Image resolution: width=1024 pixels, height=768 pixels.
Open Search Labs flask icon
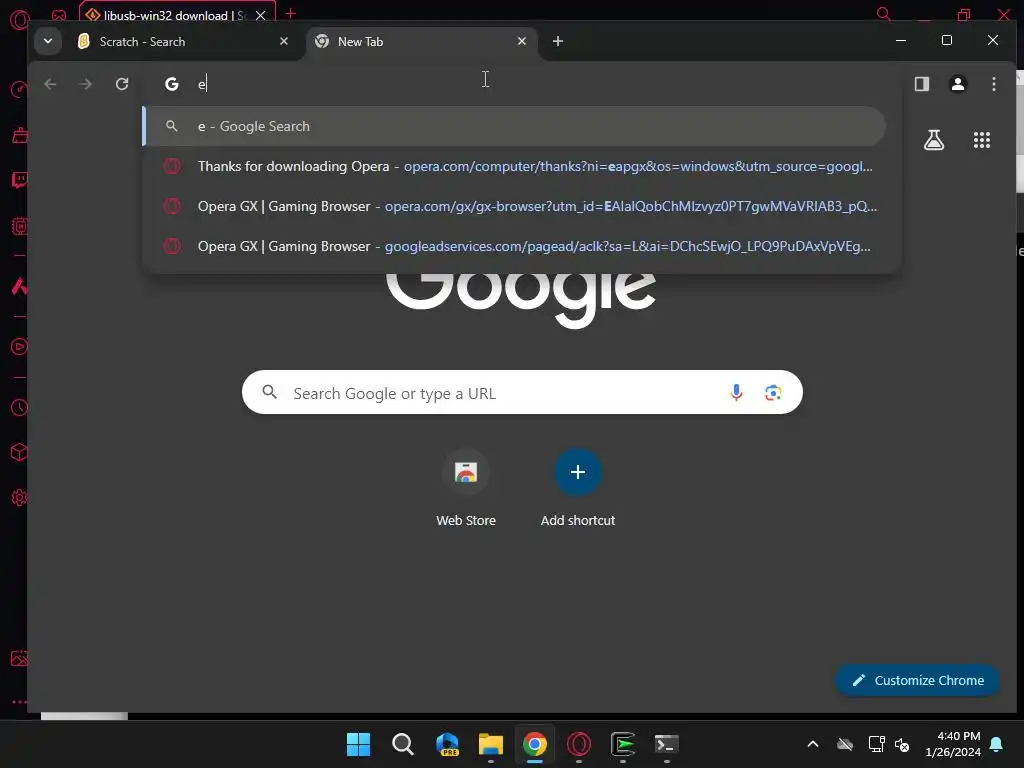(934, 140)
